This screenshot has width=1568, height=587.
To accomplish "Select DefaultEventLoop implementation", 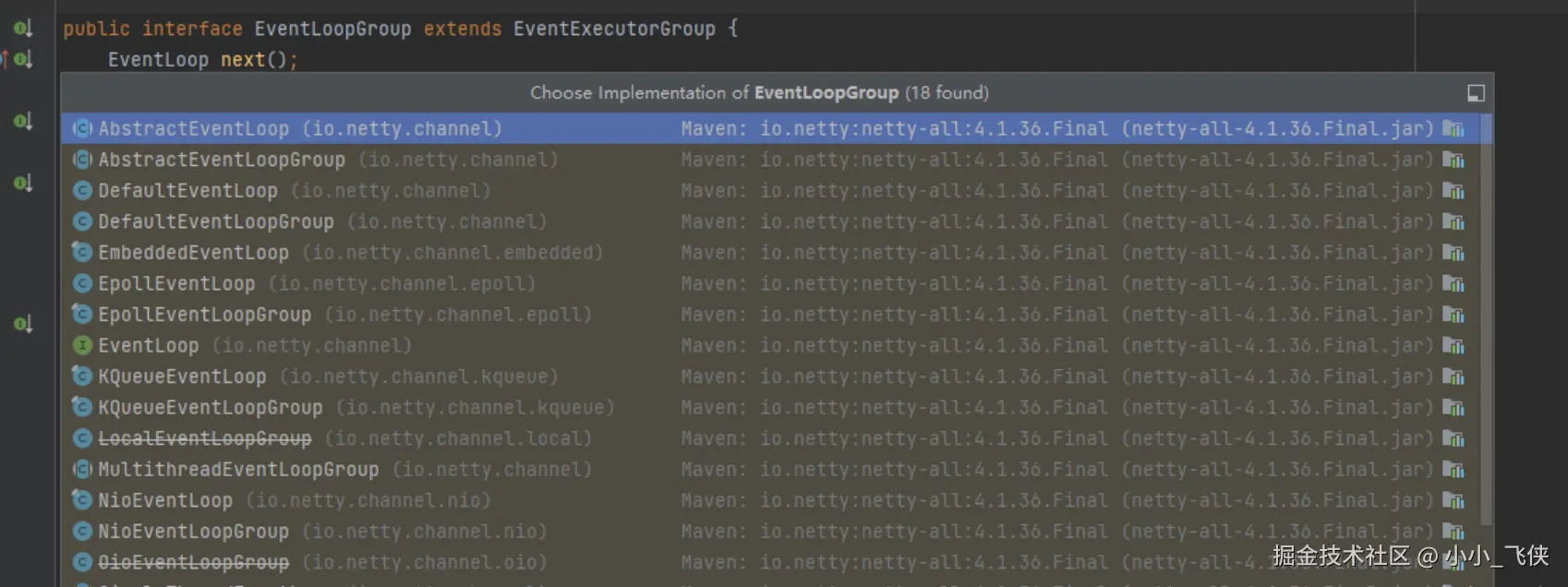I will click(769, 191).
